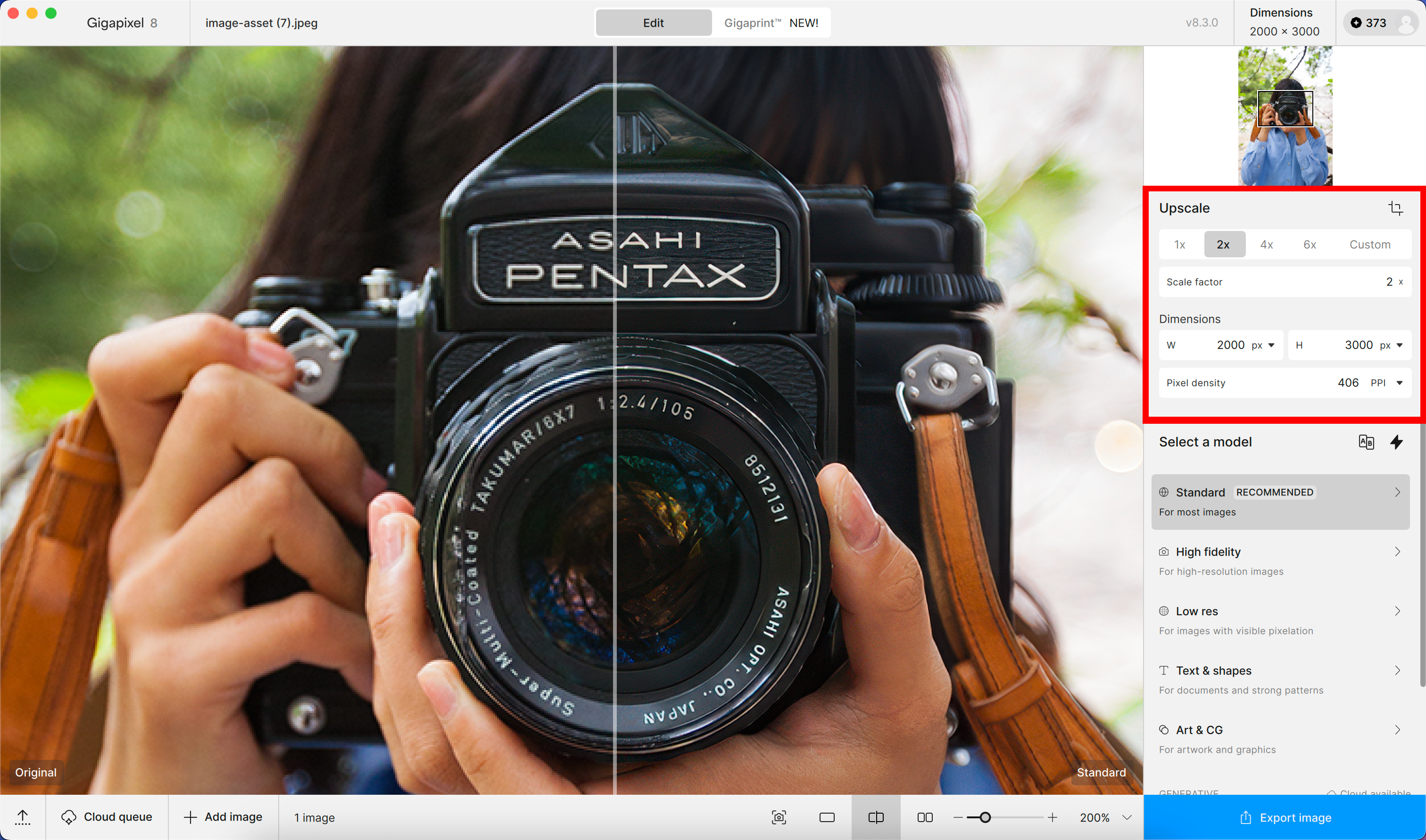Click the crop icon in Upscale panel
This screenshot has height=840, width=1426.
click(x=1395, y=208)
